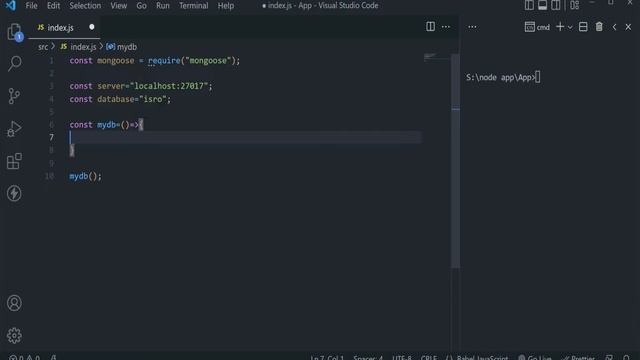Toggle the bottom panel layout
This screenshot has width=640, height=360.
coord(542,5)
